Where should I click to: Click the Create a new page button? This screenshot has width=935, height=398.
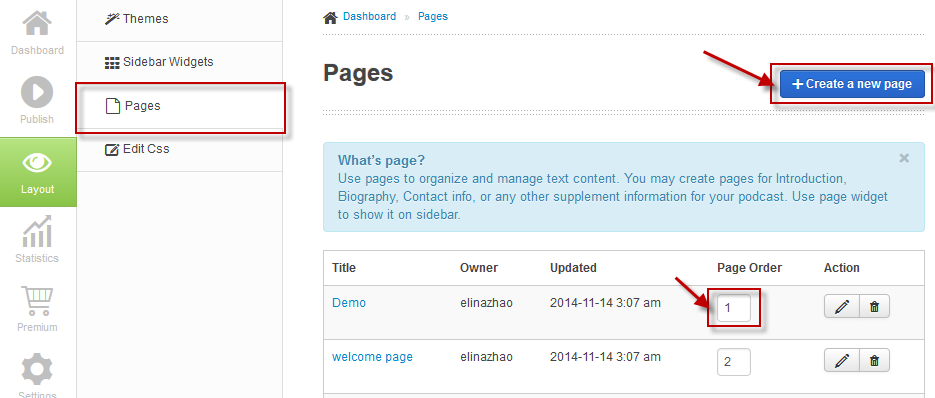pyautogui.click(x=852, y=84)
